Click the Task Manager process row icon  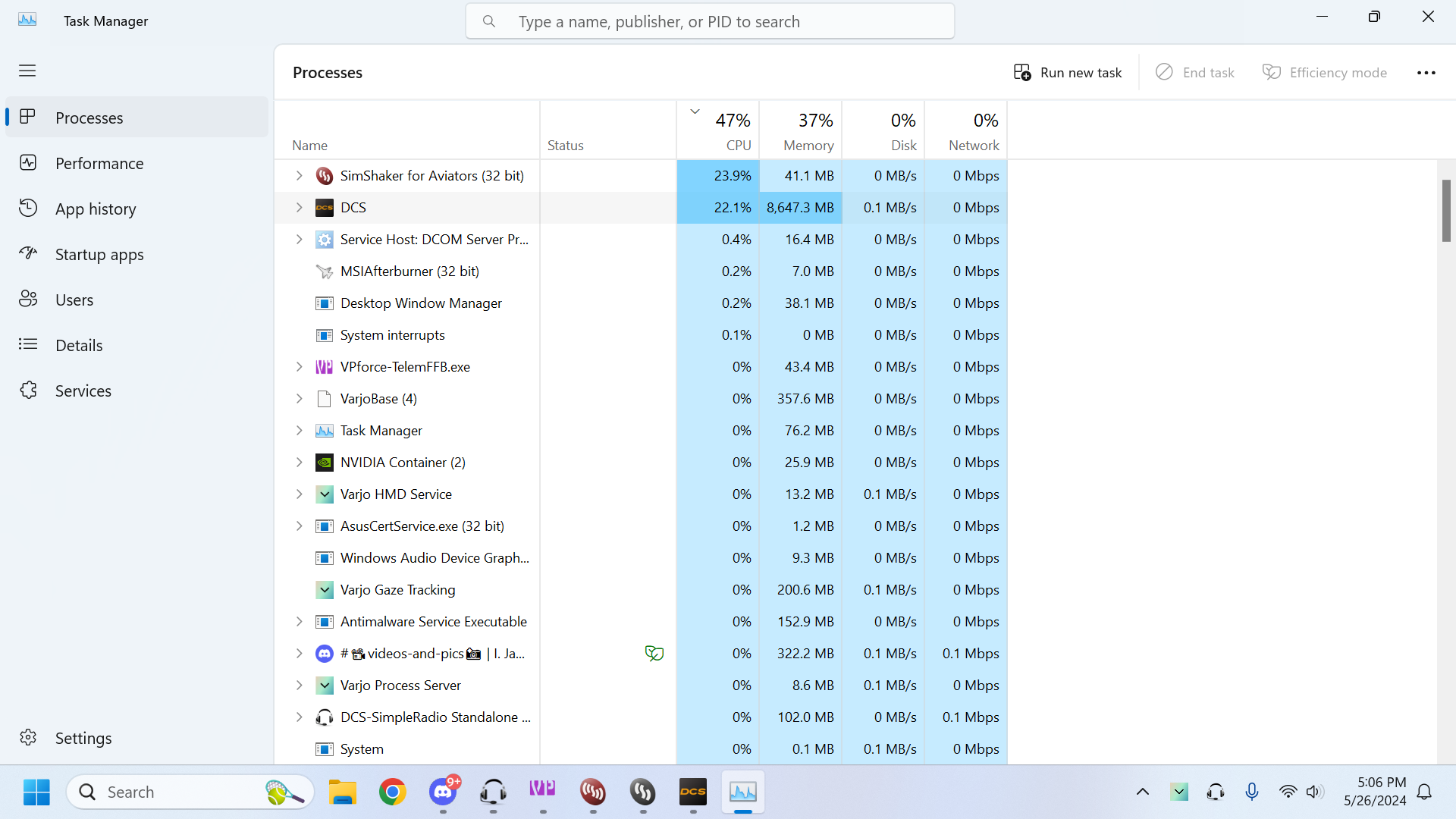325,431
